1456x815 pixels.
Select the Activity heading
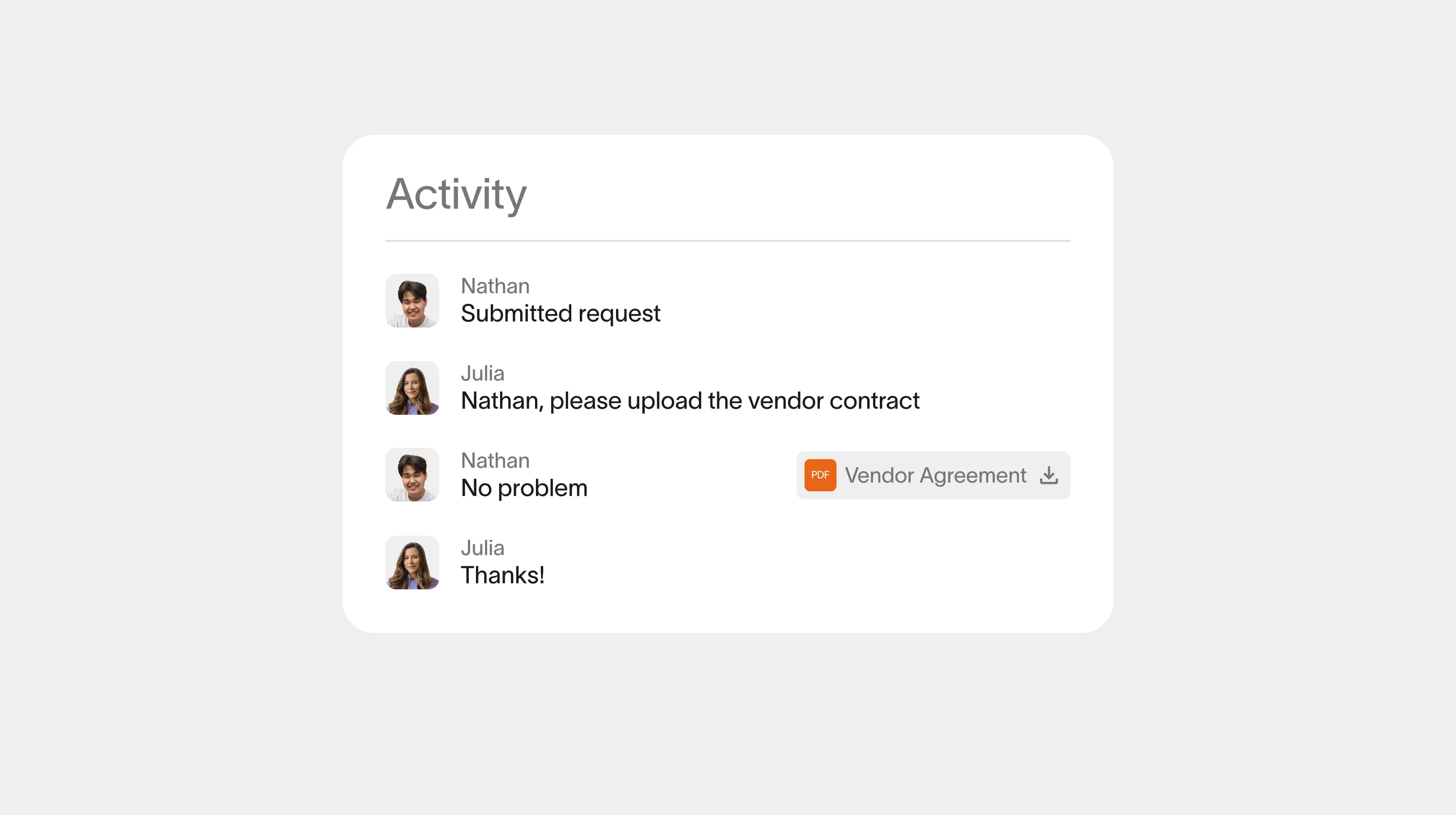point(456,195)
